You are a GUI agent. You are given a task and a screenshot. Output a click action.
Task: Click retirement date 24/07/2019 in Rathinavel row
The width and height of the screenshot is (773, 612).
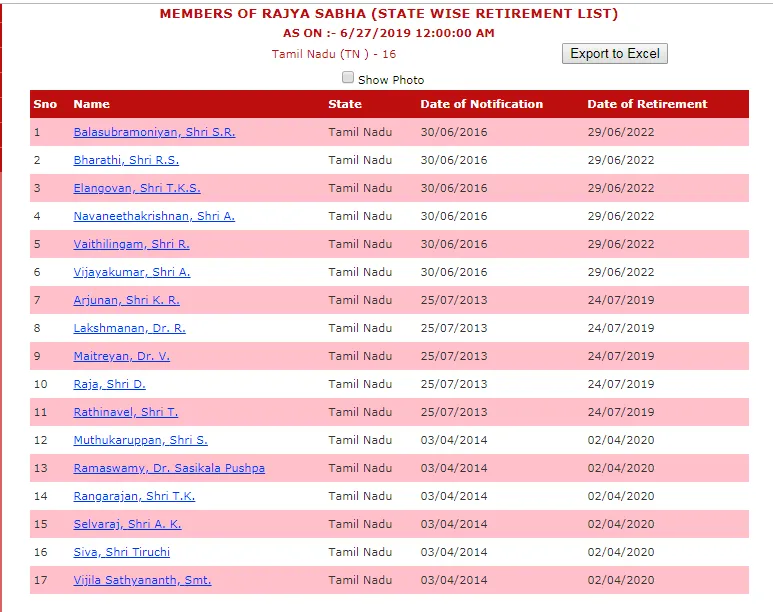click(x=621, y=412)
